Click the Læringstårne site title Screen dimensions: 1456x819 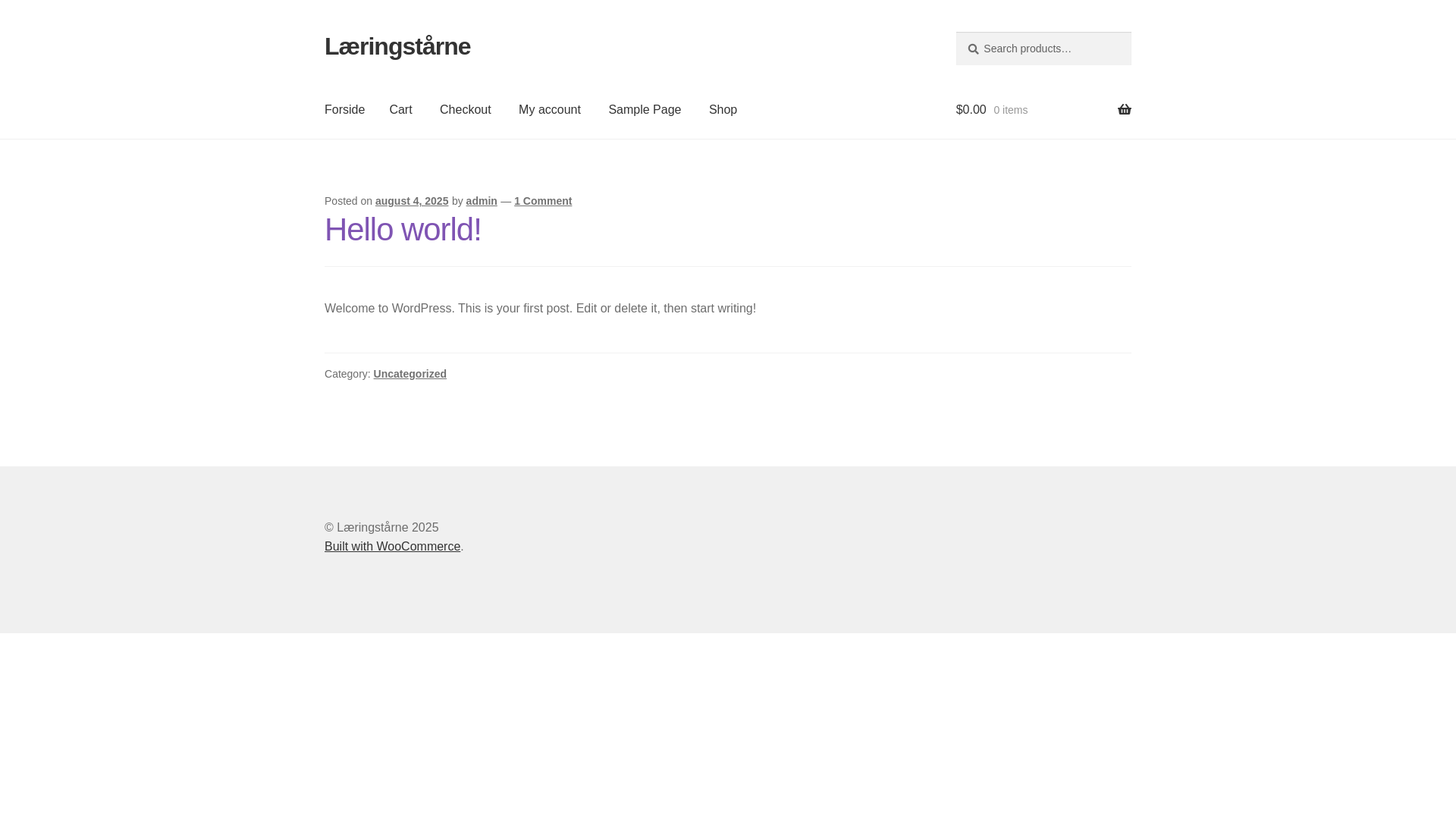[x=397, y=46]
